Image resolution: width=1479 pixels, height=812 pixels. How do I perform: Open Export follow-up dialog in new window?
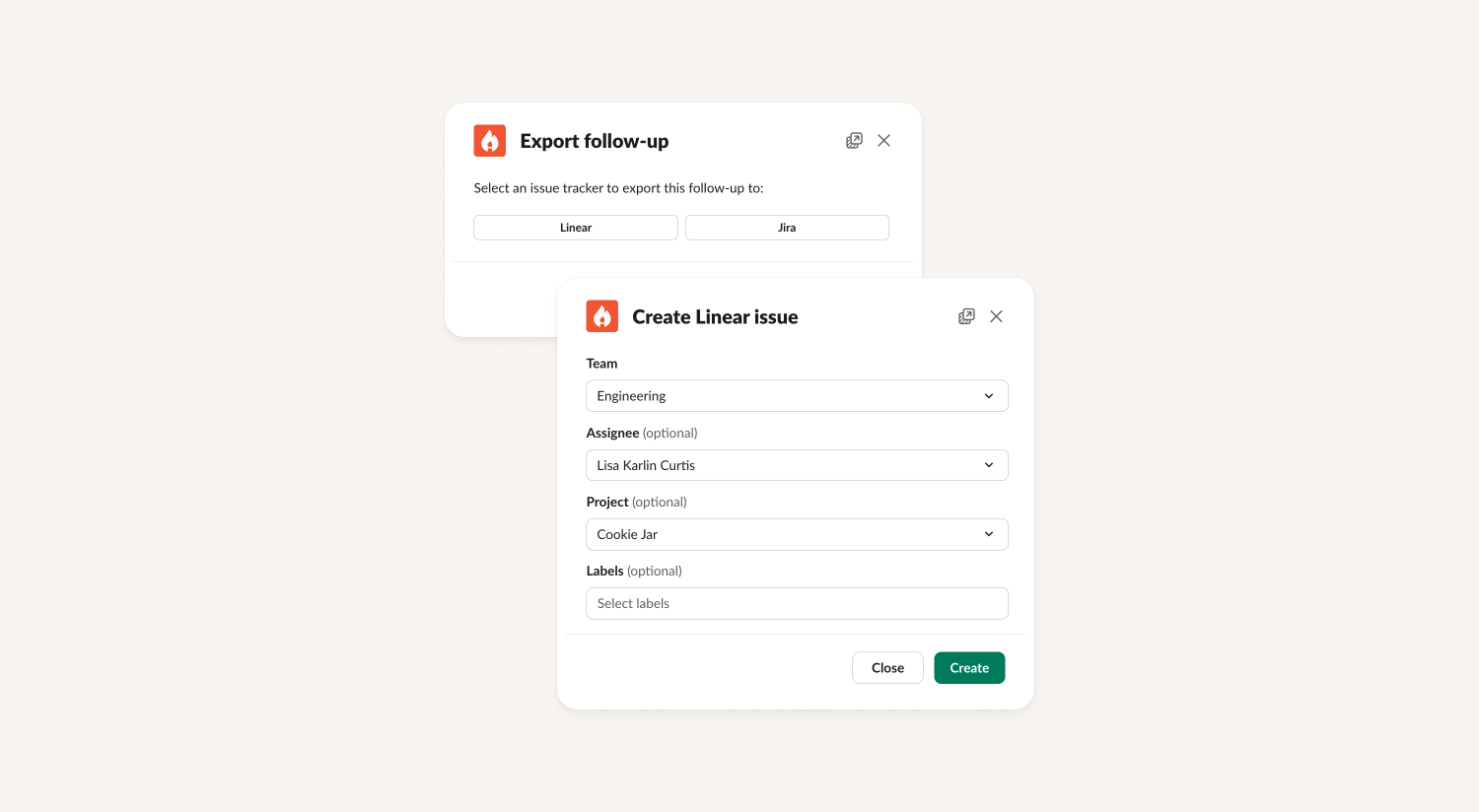(x=854, y=141)
